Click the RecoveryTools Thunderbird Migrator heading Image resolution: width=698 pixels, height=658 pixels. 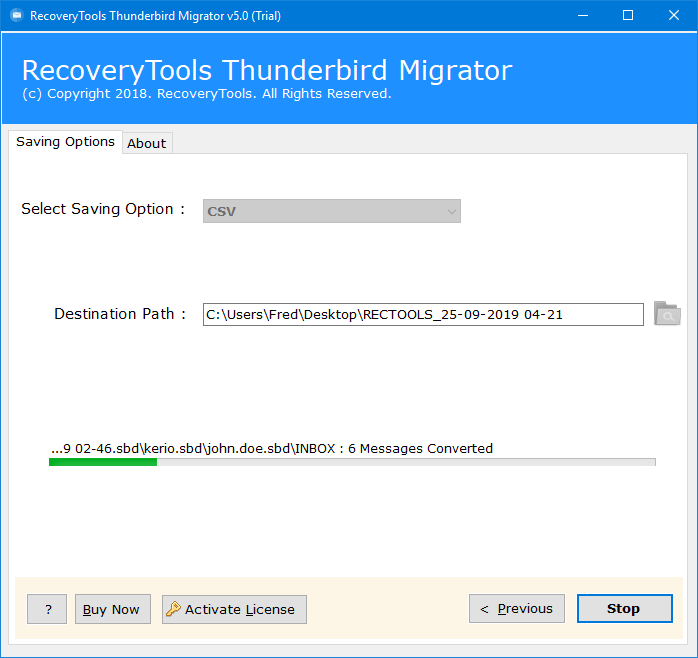(x=267, y=70)
